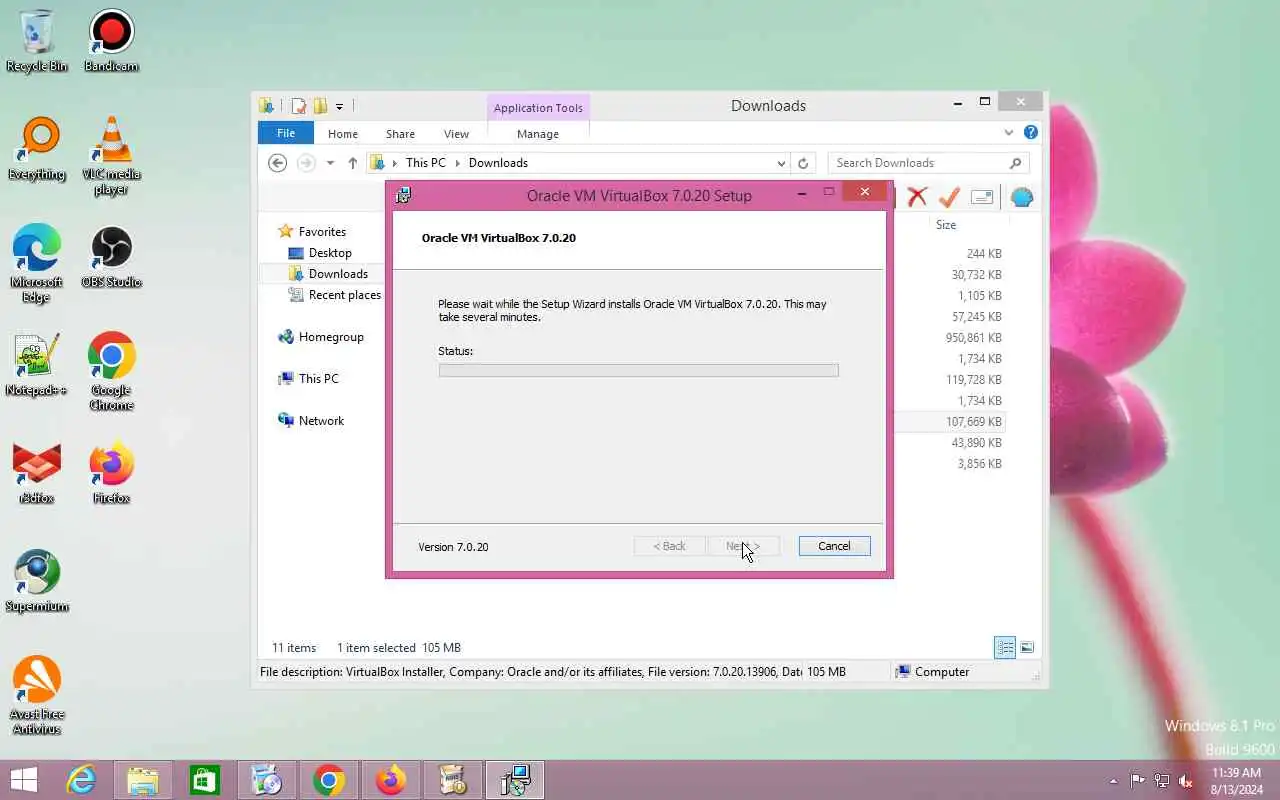Screen dimensions: 1280x800
Task: Open Chrome from the taskbar
Action: pos(329,780)
